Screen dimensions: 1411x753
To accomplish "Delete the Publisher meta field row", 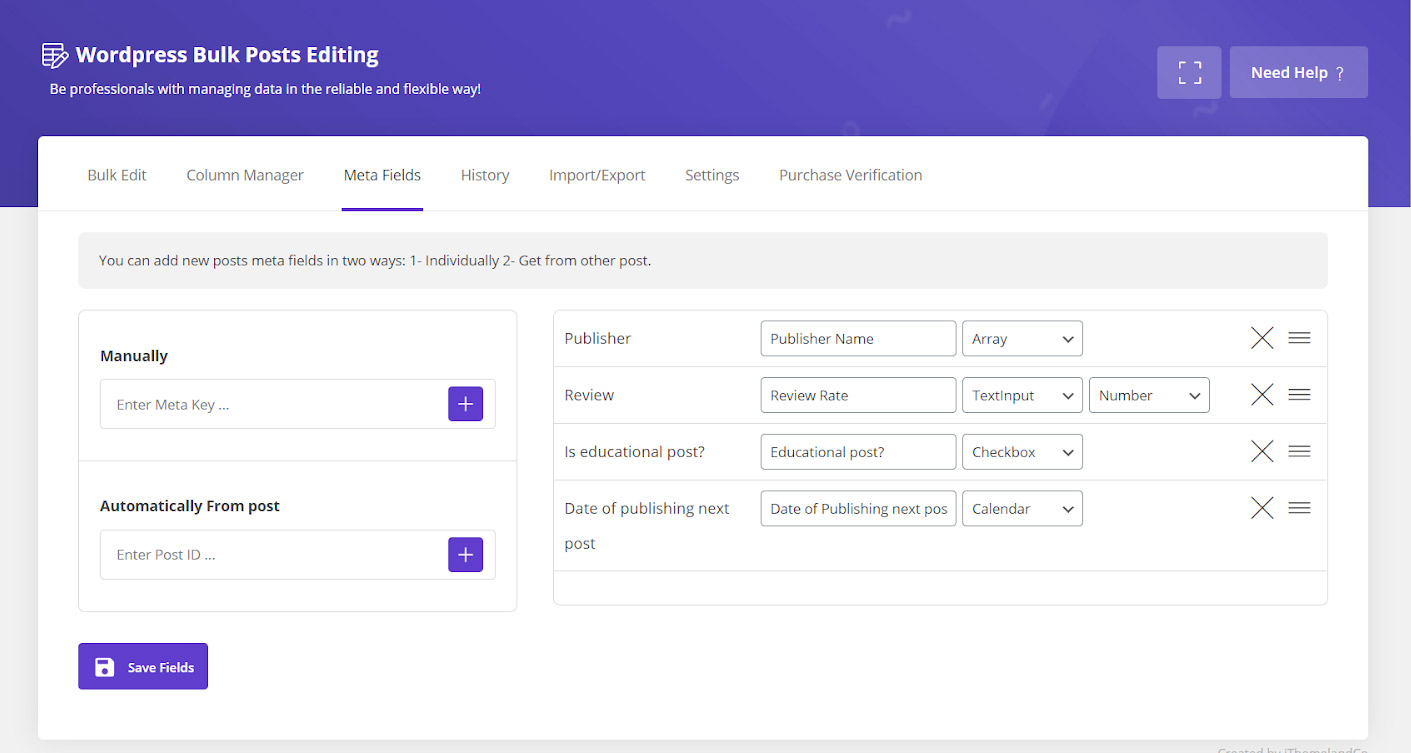I will point(1262,338).
